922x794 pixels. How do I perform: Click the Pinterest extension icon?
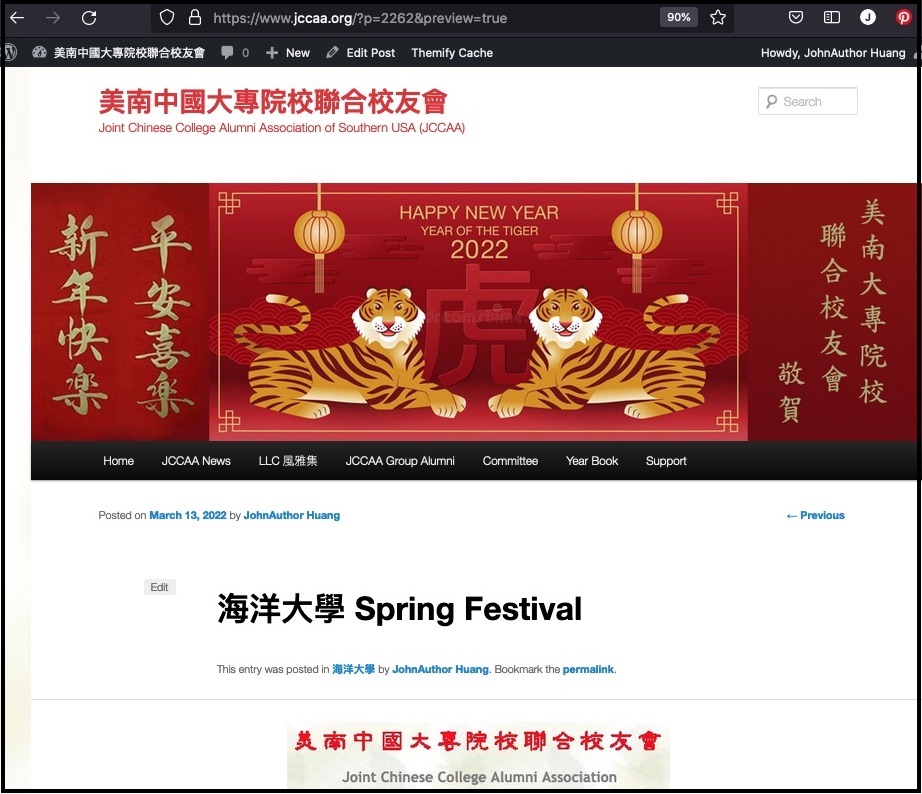coord(904,18)
